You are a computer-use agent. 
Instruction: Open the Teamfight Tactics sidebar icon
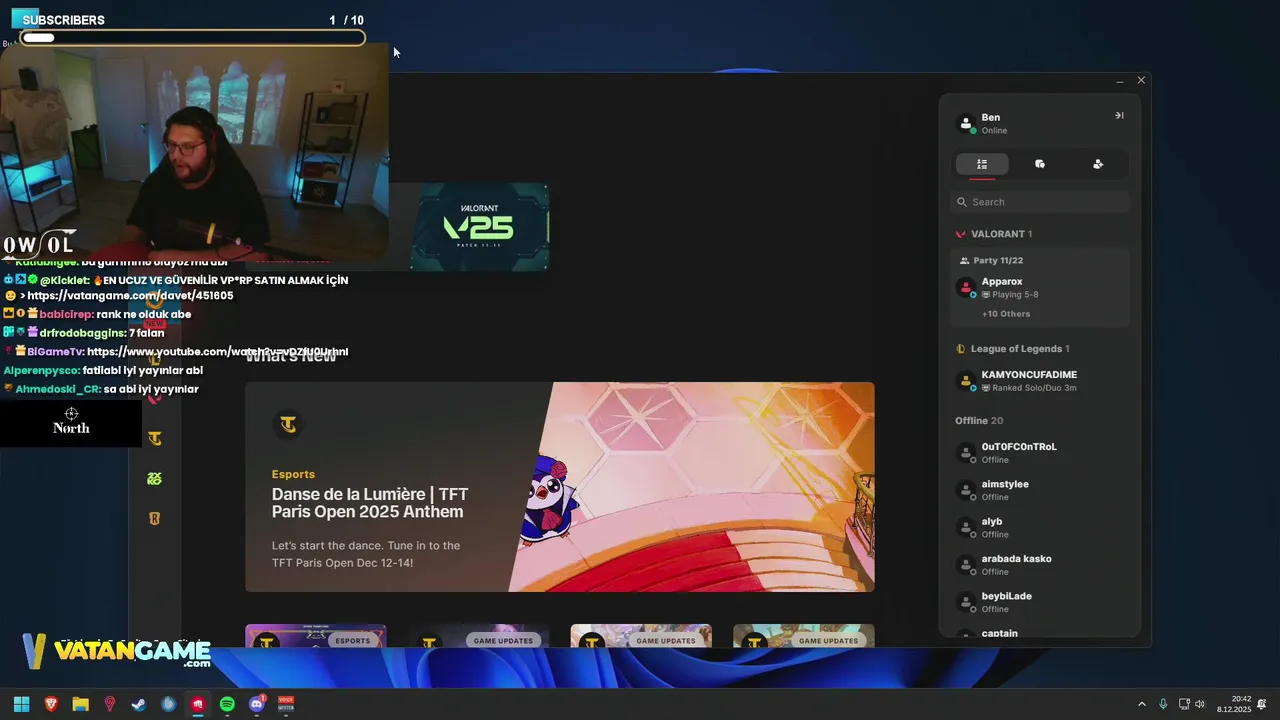pos(154,438)
